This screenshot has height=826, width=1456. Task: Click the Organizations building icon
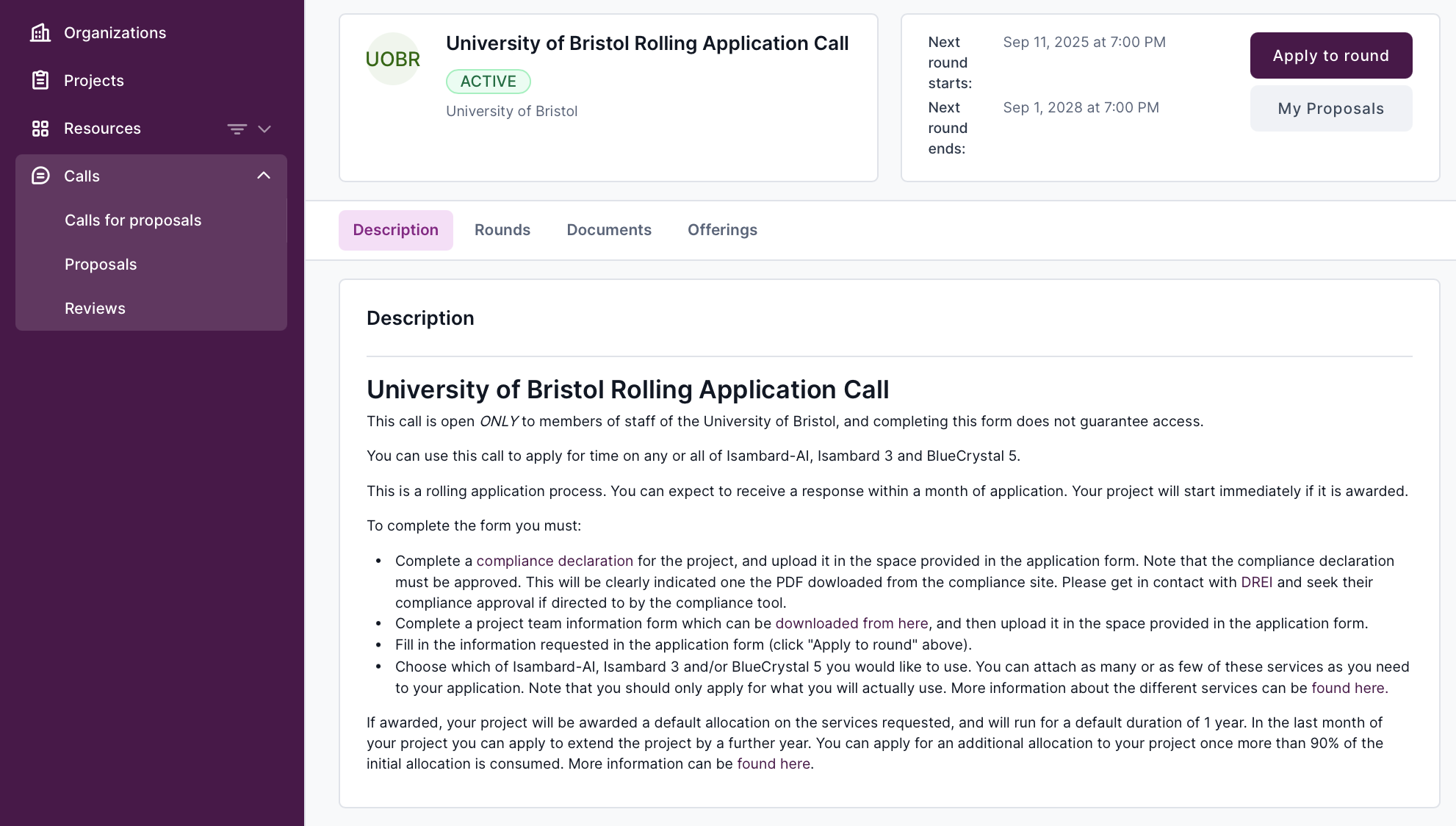[x=40, y=32]
